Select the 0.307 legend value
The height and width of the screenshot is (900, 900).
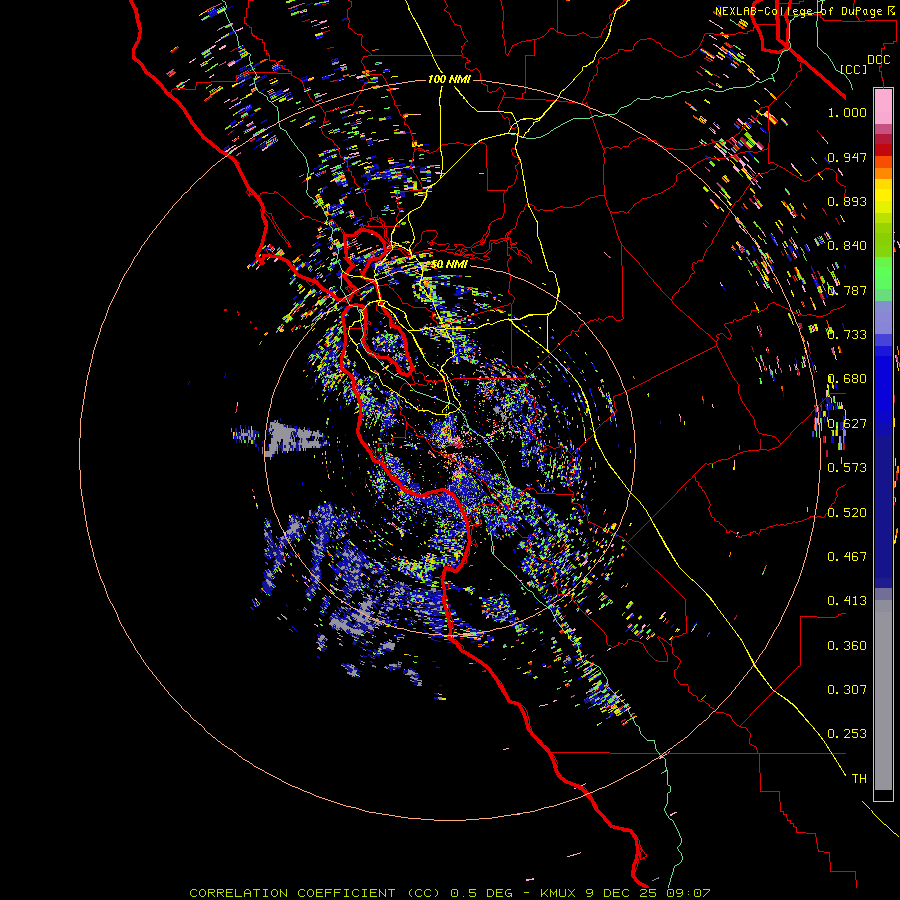point(847,690)
